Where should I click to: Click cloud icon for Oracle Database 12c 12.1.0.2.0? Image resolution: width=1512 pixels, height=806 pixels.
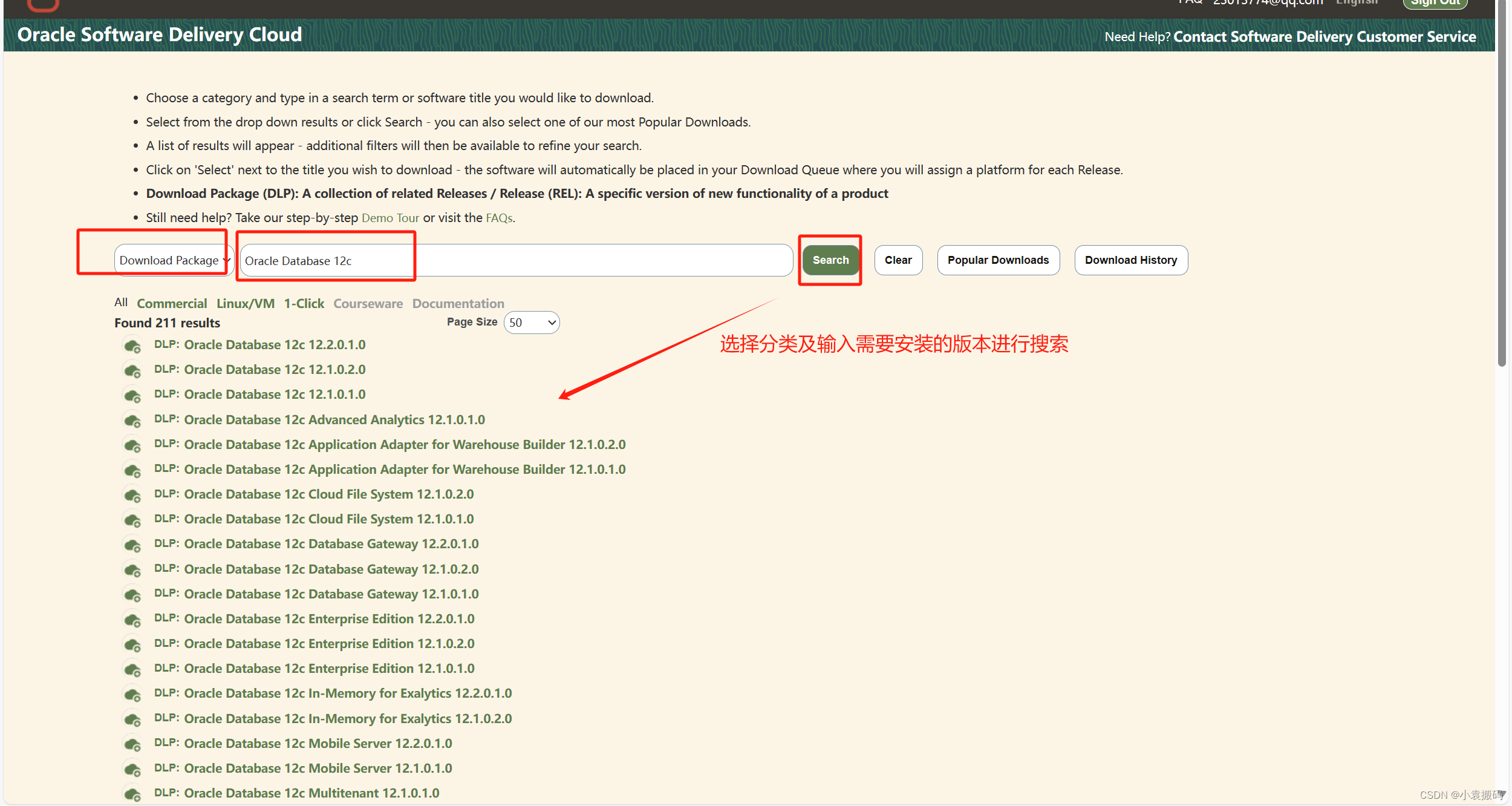[x=132, y=371]
